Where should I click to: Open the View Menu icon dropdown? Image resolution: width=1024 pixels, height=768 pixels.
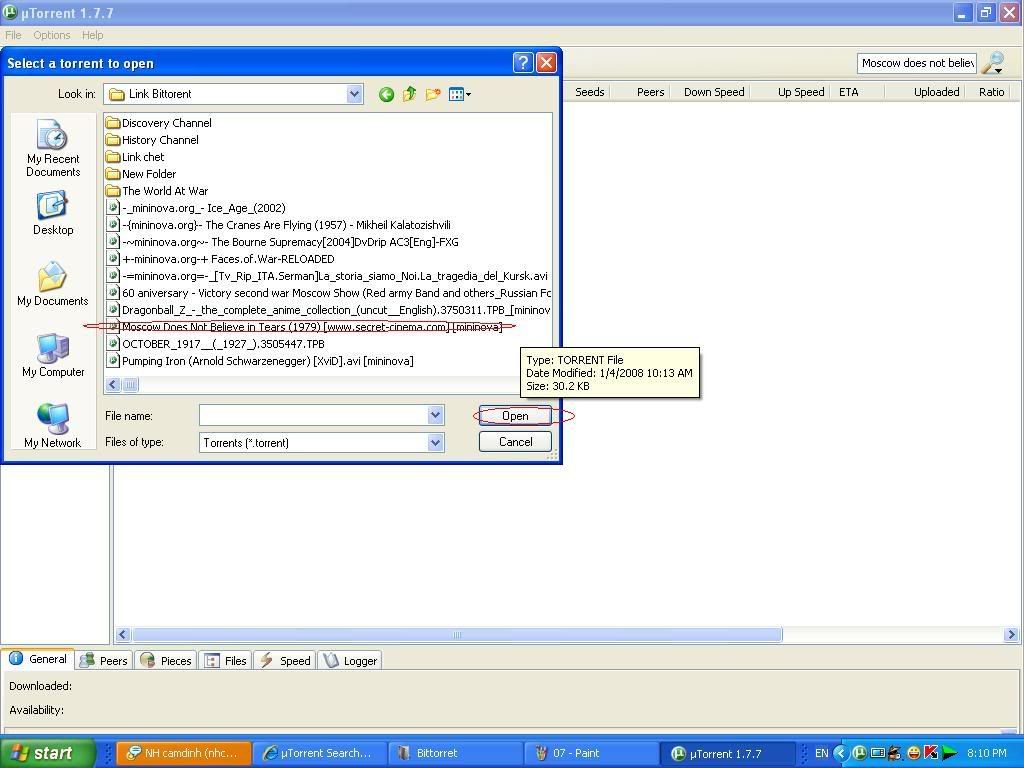point(459,94)
